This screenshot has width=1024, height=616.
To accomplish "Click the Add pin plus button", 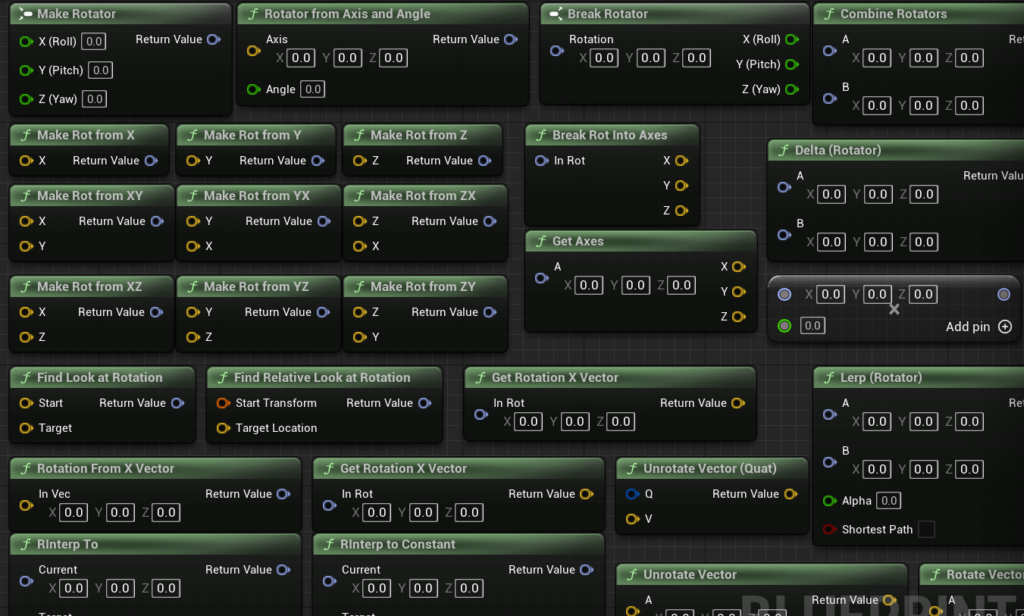I will pos(1005,326).
